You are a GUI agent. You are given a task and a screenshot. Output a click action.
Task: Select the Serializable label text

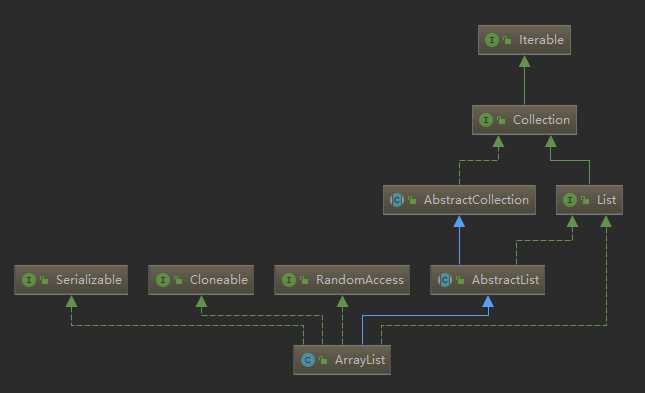tap(89, 280)
